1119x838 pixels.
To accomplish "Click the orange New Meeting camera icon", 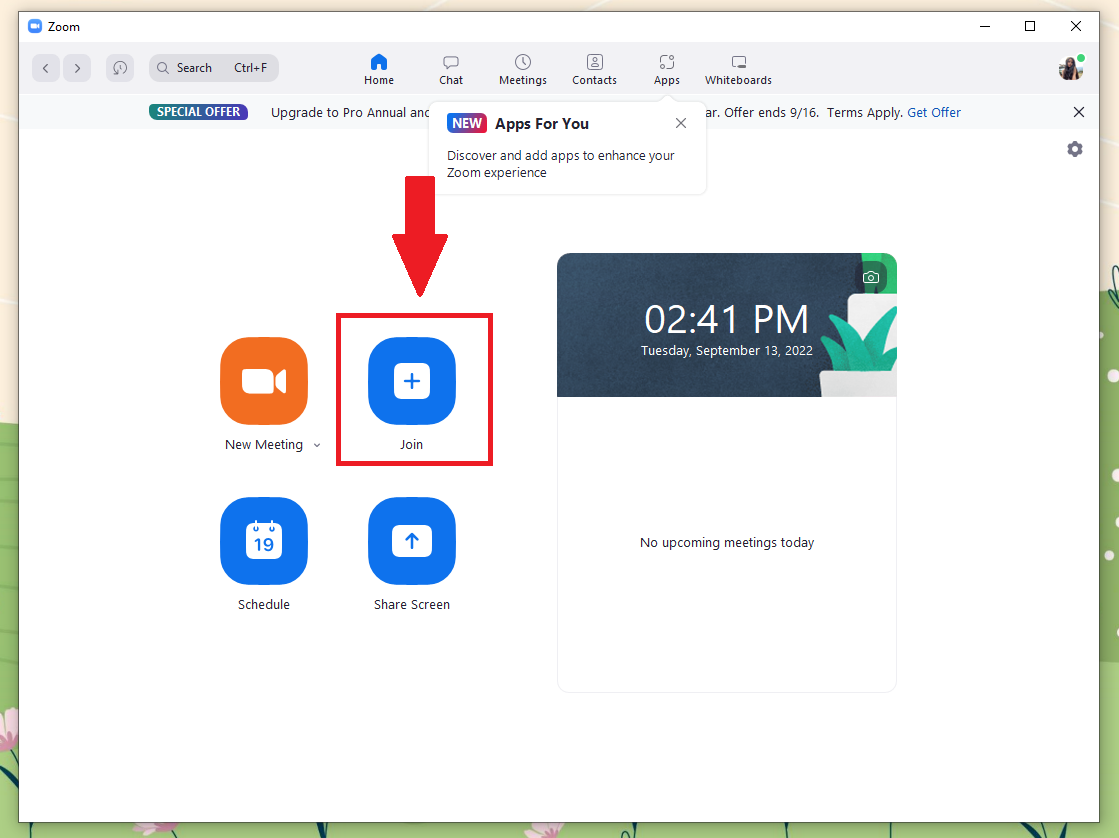I will (264, 381).
